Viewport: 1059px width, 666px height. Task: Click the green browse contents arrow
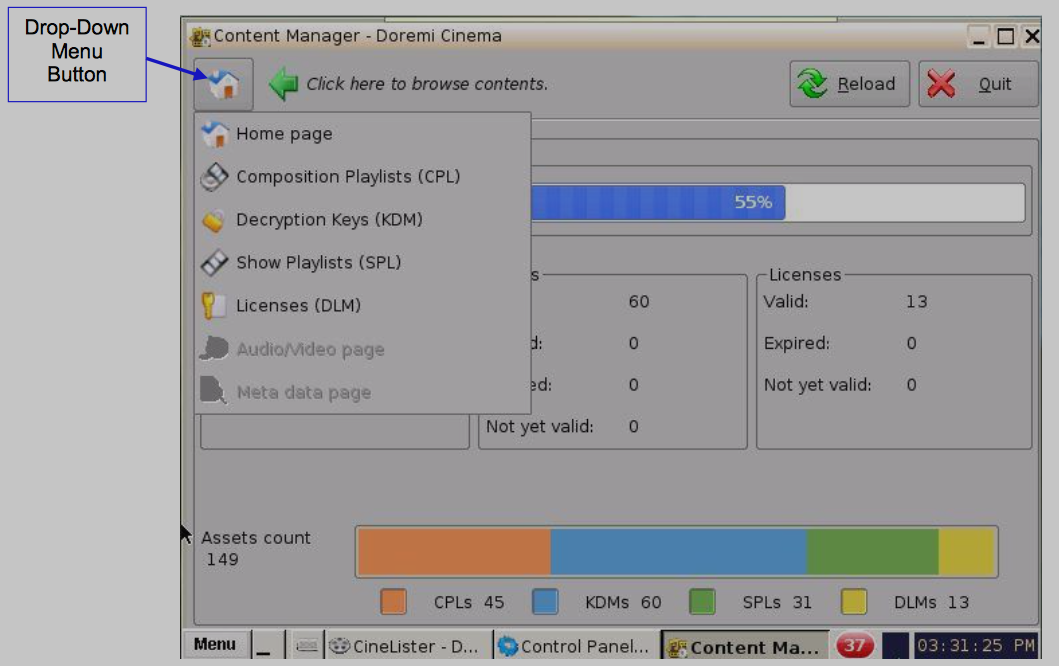(284, 84)
